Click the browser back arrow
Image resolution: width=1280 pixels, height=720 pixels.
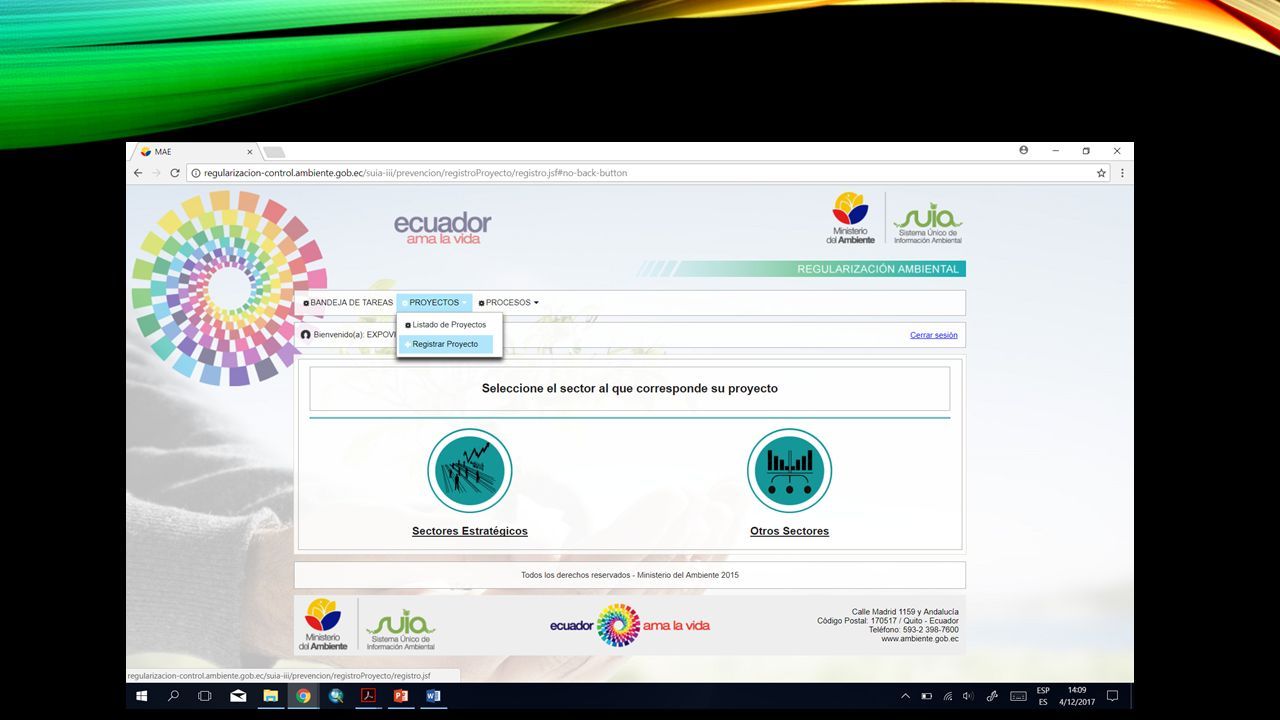coord(138,173)
